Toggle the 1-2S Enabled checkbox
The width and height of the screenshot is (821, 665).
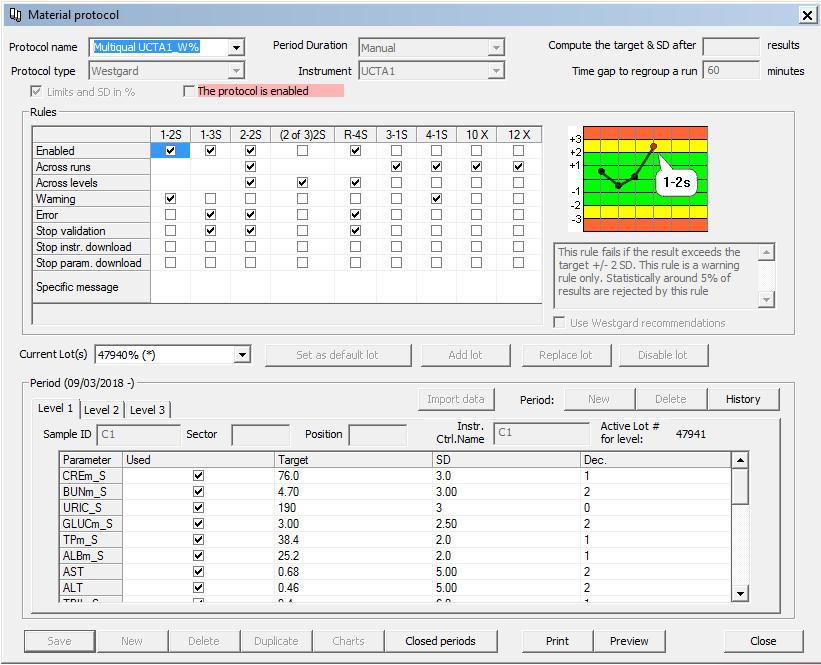pos(170,151)
